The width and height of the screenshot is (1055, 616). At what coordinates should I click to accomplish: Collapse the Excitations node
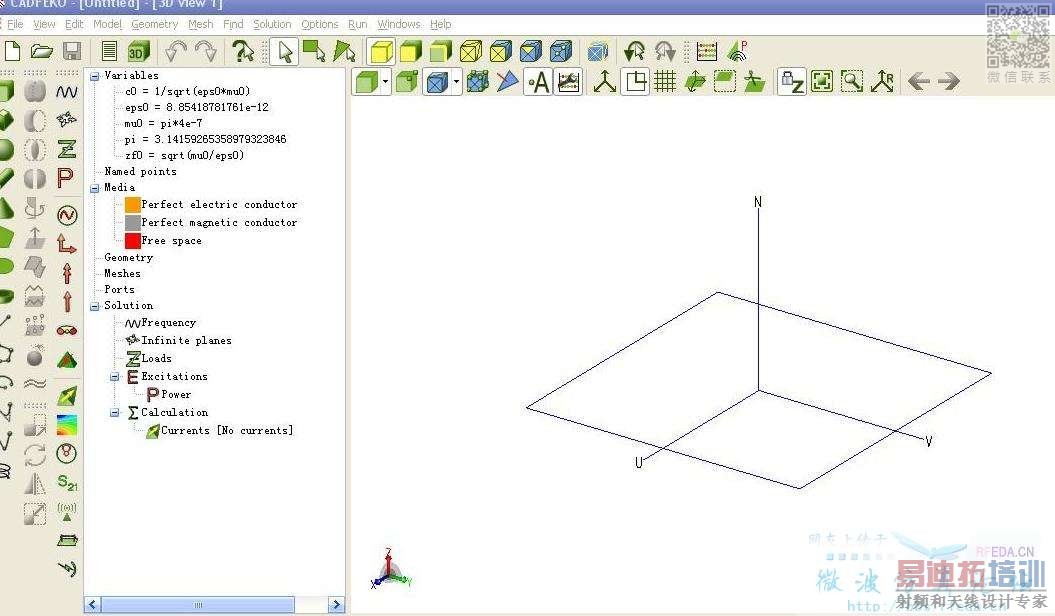pyautogui.click(x=114, y=377)
